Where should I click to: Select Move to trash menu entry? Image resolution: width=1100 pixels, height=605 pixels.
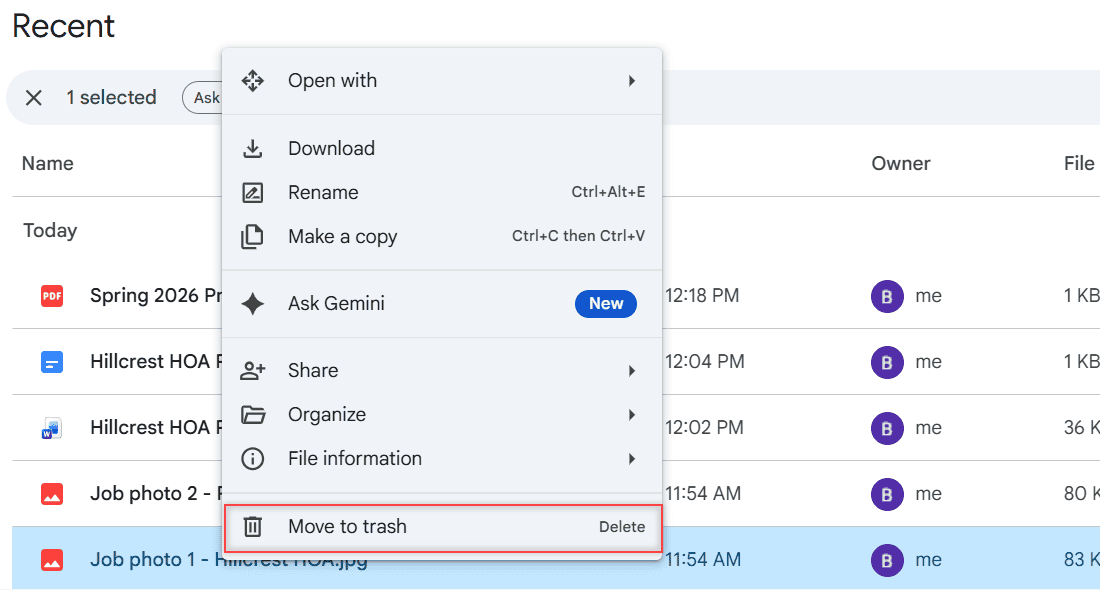[x=442, y=527]
